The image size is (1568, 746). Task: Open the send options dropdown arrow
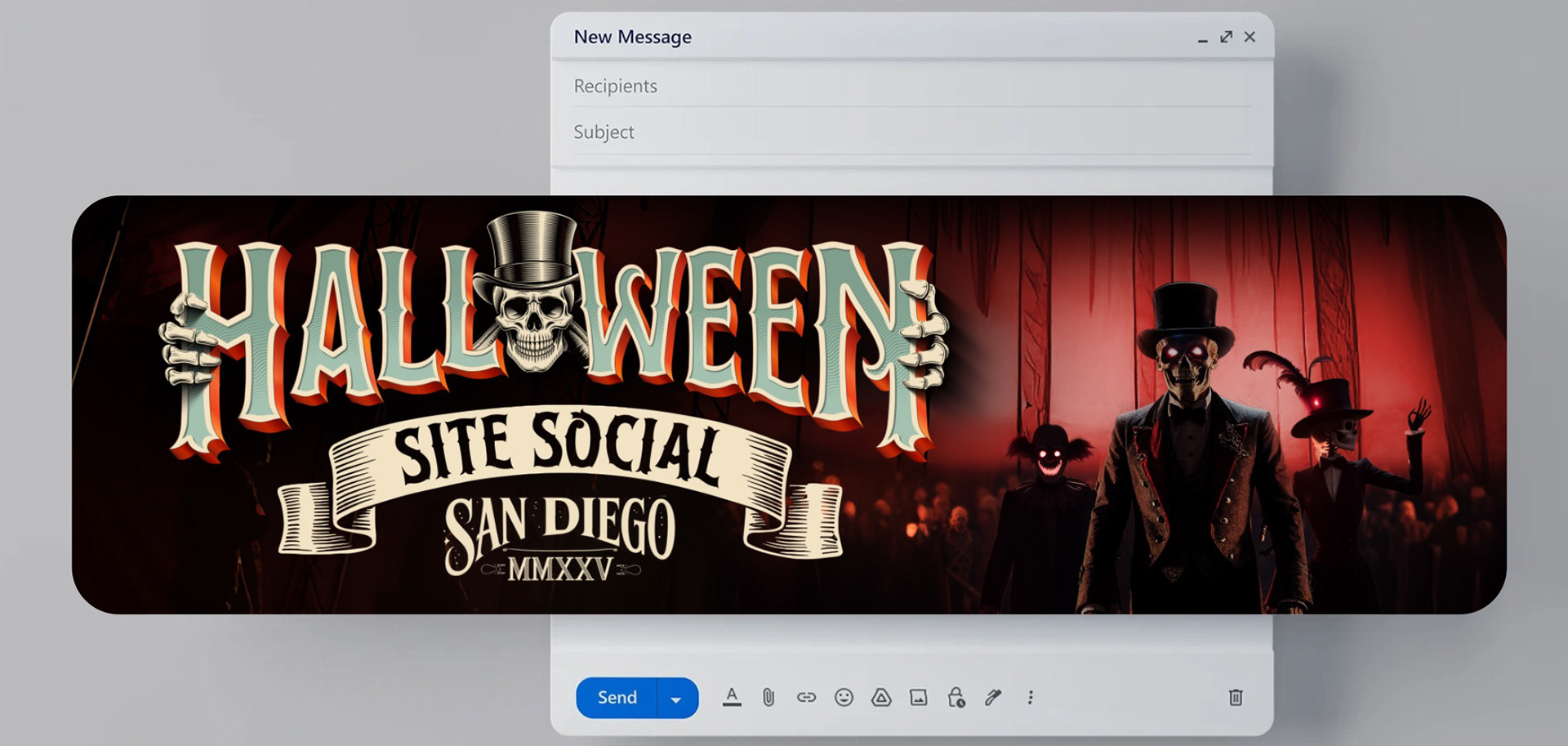click(677, 698)
